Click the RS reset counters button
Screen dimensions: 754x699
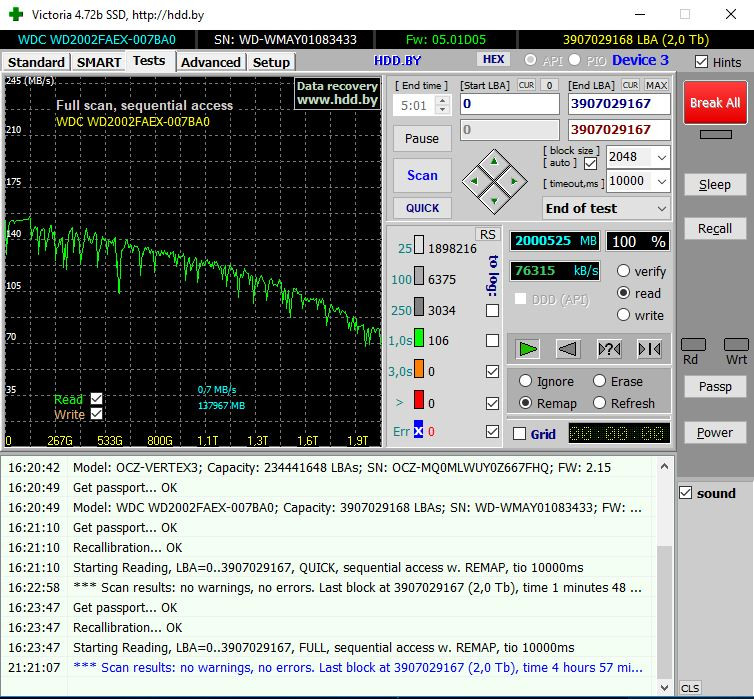(x=487, y=234)
